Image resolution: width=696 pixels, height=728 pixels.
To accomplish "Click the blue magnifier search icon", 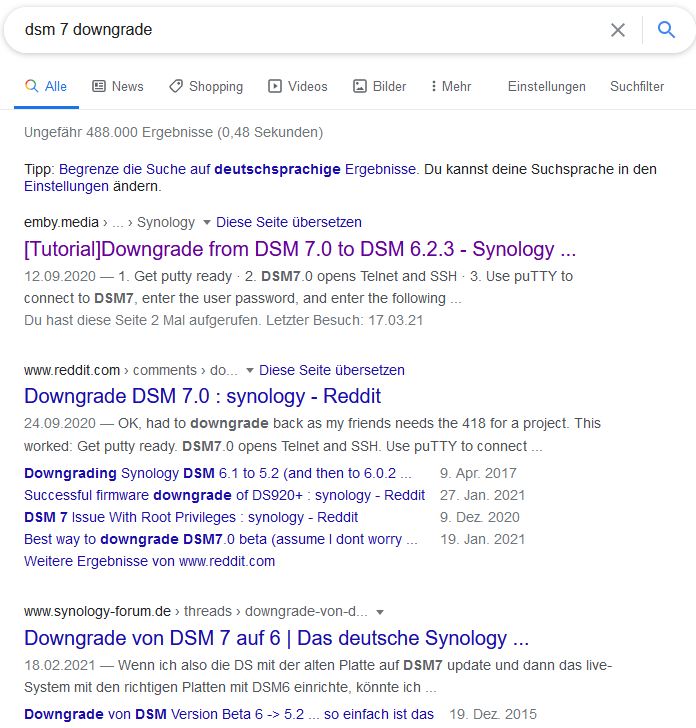I will pos(666,30).
